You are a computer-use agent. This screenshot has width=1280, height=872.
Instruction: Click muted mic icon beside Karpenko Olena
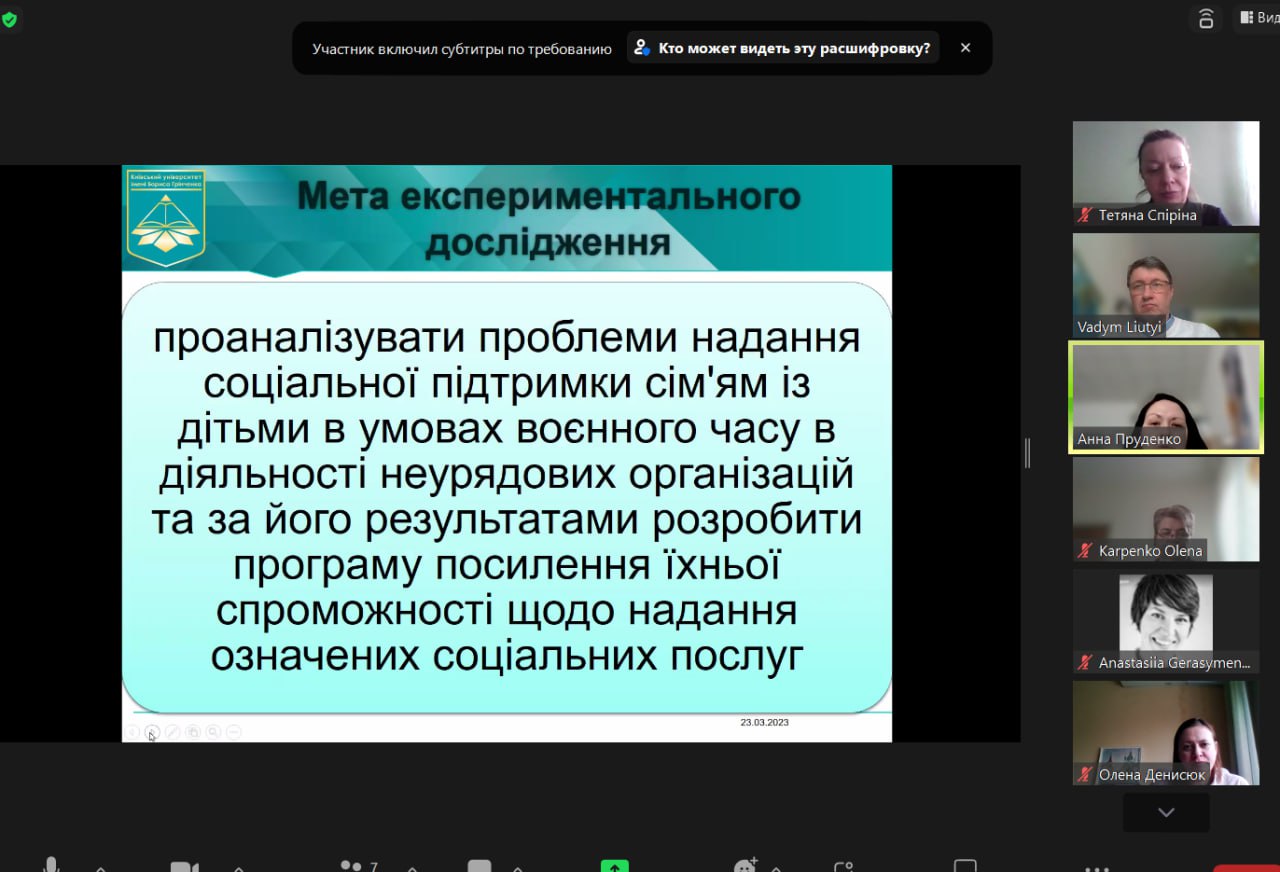1085,551
